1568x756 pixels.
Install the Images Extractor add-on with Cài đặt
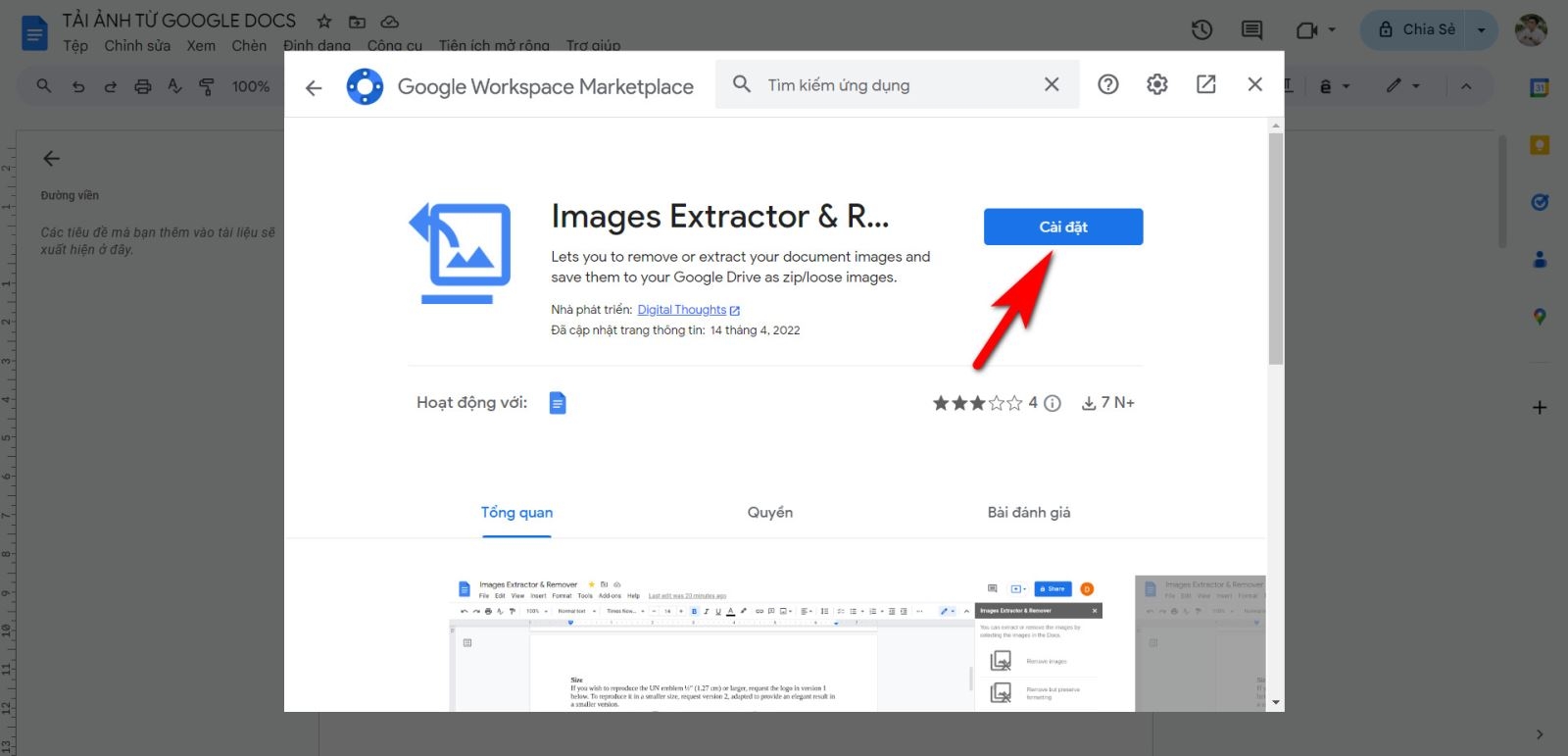pos(1063,227)
